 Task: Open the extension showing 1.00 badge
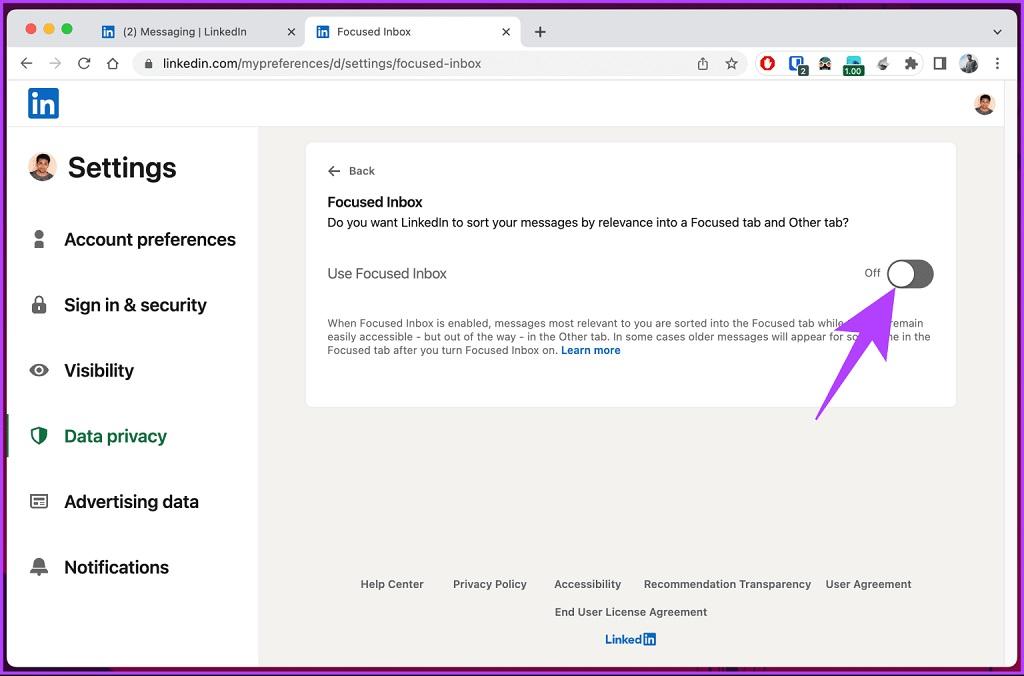coord(853,65)
